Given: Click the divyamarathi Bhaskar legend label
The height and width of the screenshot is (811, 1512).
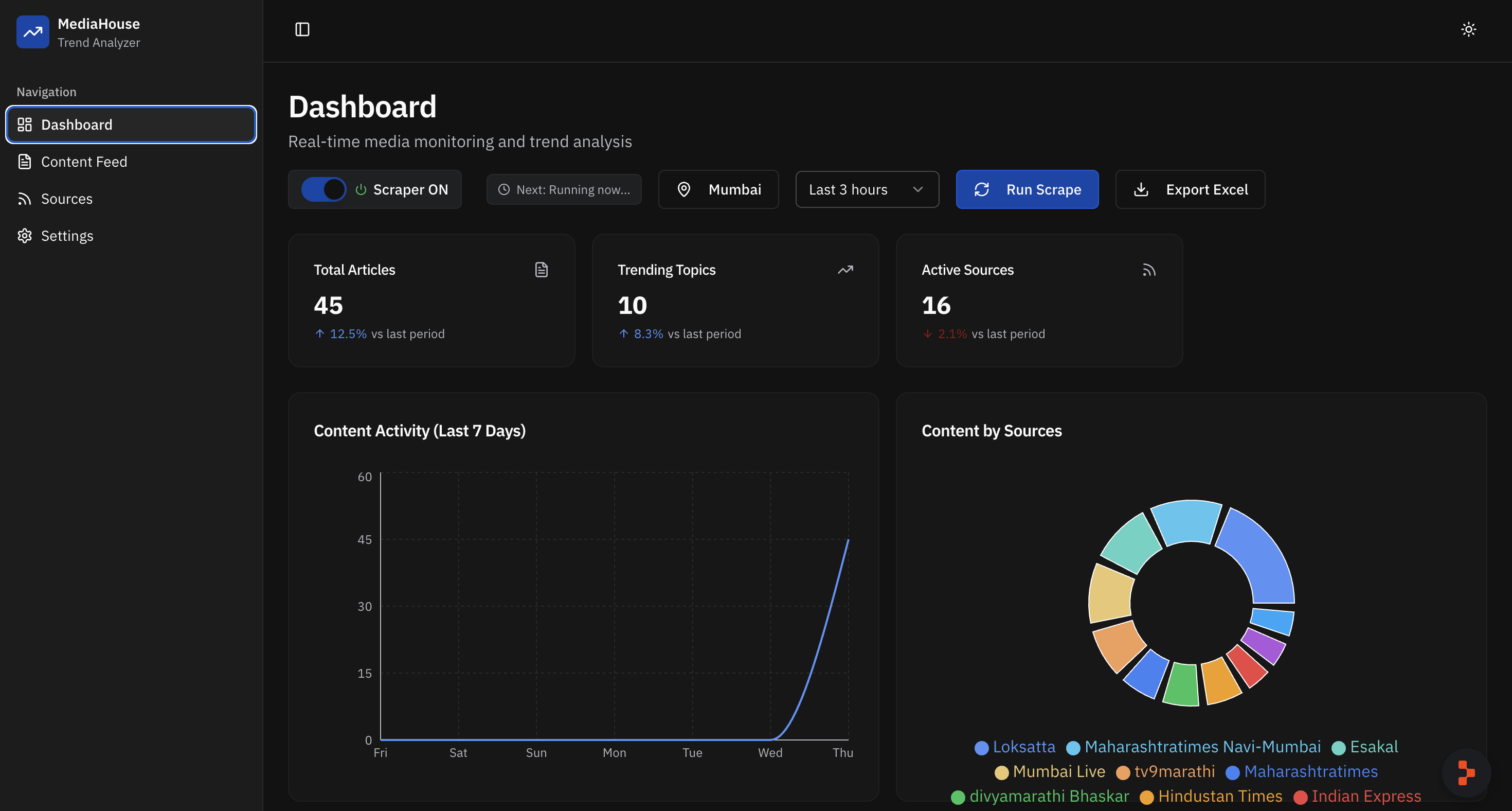Looking at the screenshot, I should pyautogui.click(x=1049, y=796).
